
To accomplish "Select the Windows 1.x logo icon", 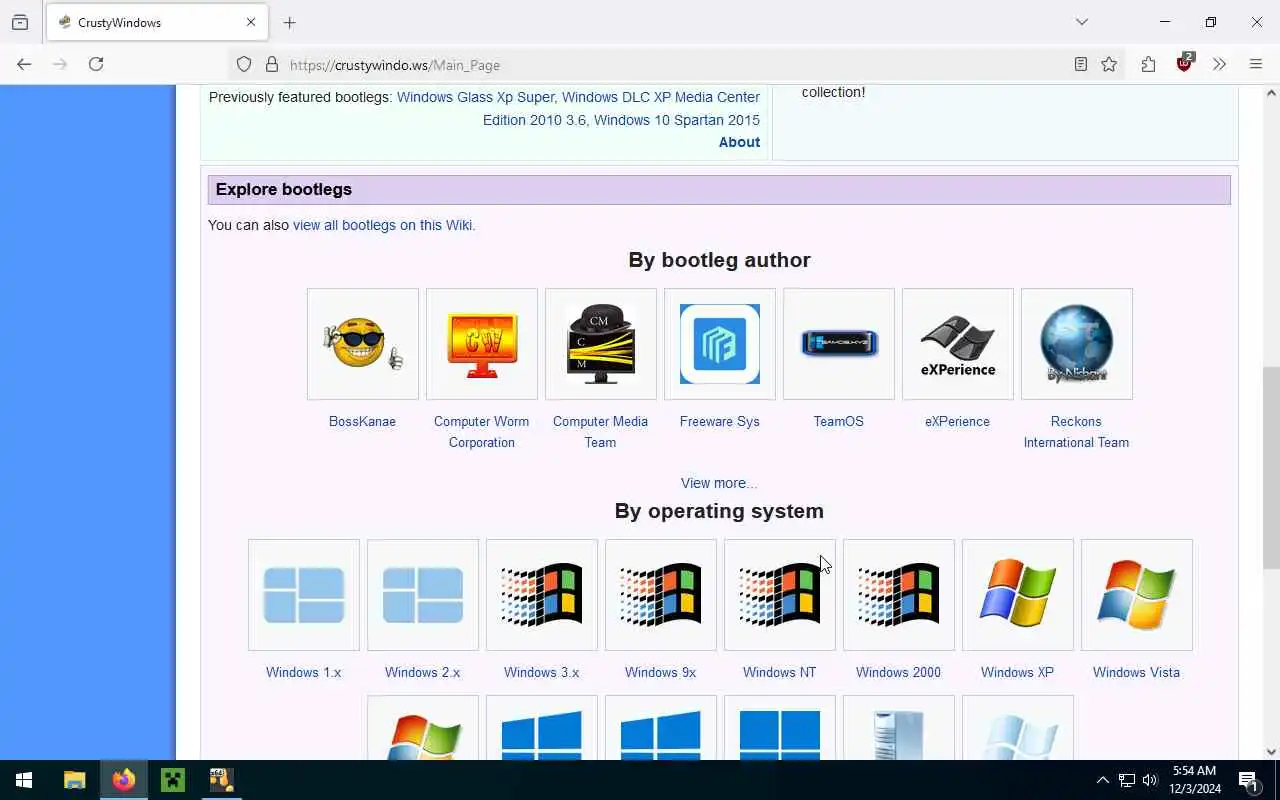I will click(x=304, y=595).
